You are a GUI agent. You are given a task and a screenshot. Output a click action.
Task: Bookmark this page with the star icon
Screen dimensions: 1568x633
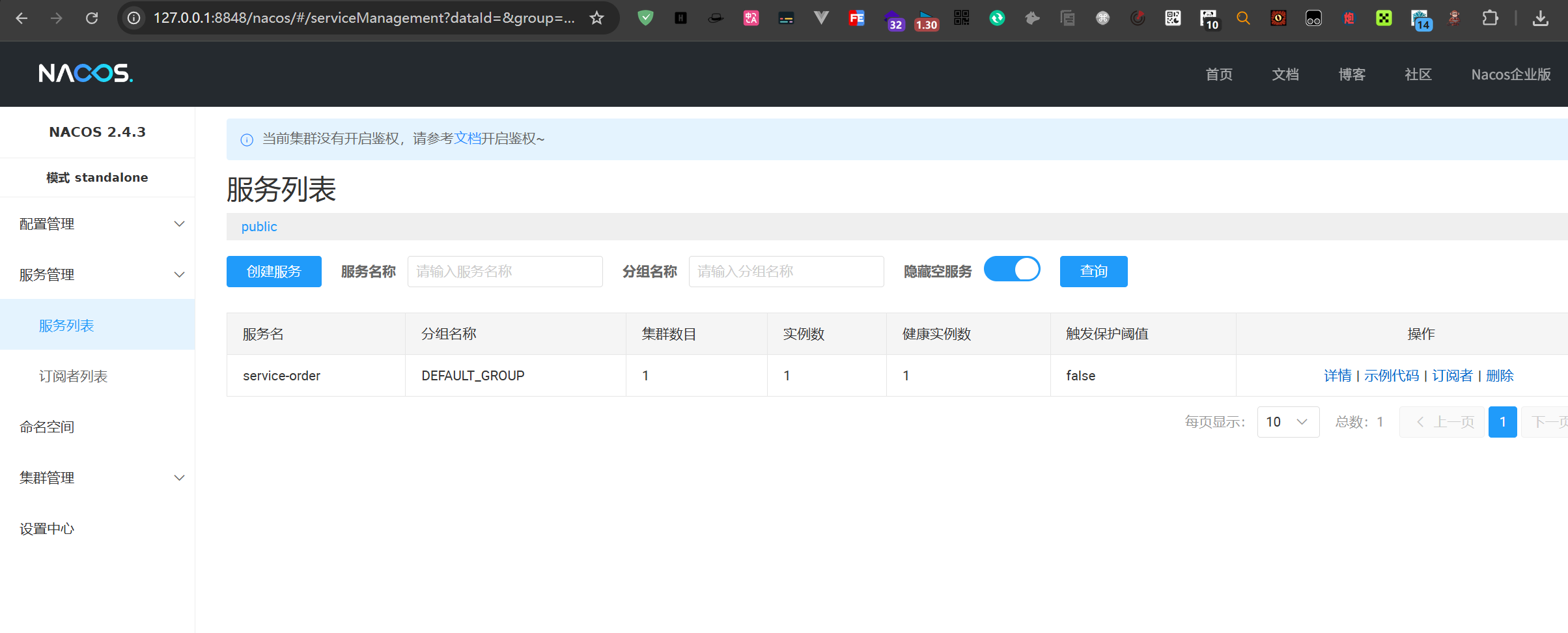tap(596, 18)
